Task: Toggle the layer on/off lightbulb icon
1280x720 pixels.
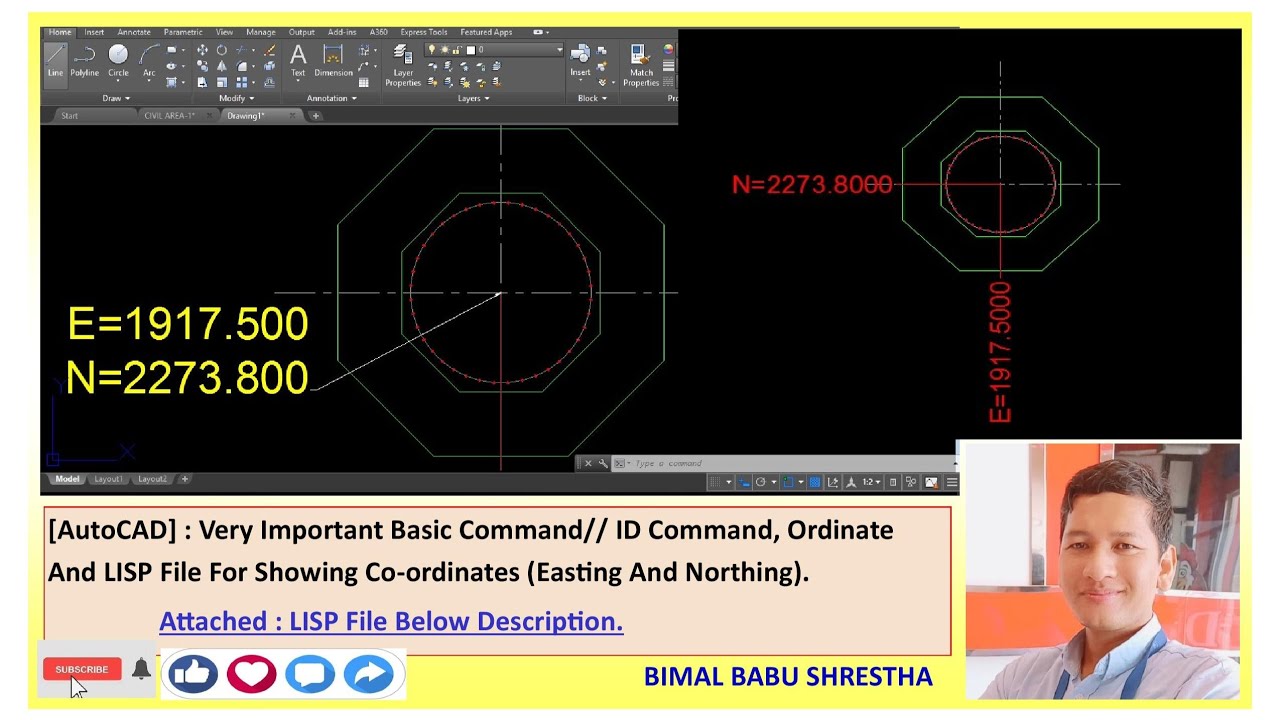Action: tap(432, 50)
